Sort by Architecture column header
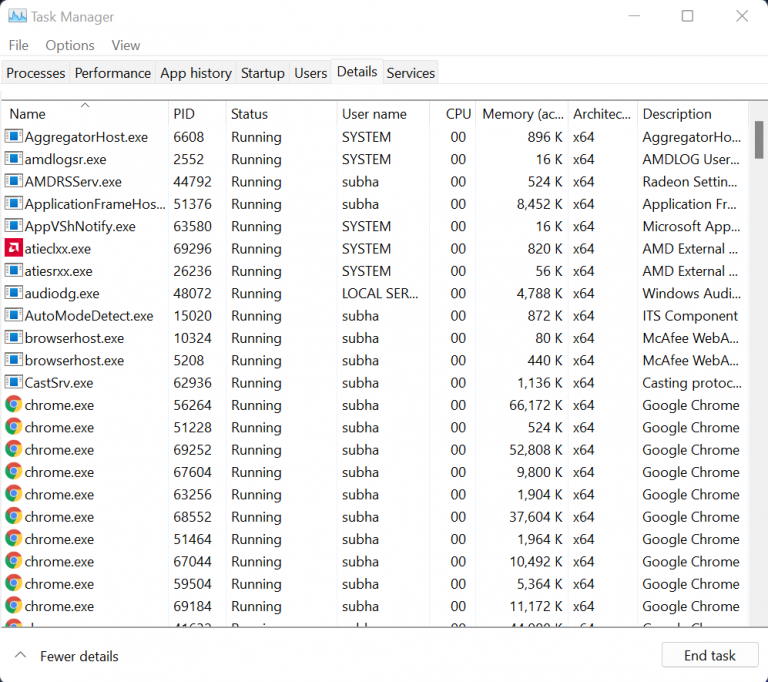Screen dimensions: 768x682 602,114
